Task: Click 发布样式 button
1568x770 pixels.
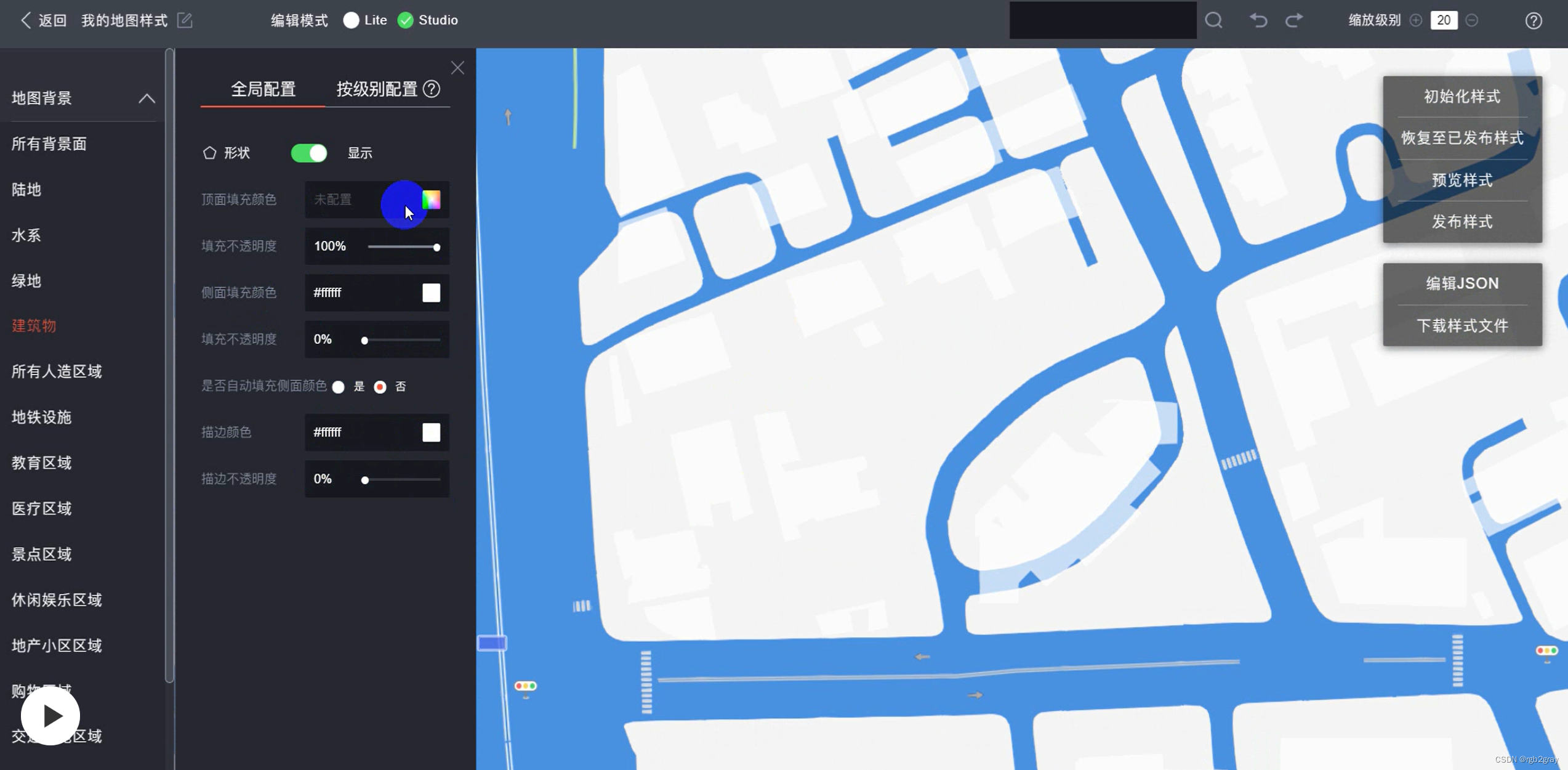Action: tap(1461, 222)
